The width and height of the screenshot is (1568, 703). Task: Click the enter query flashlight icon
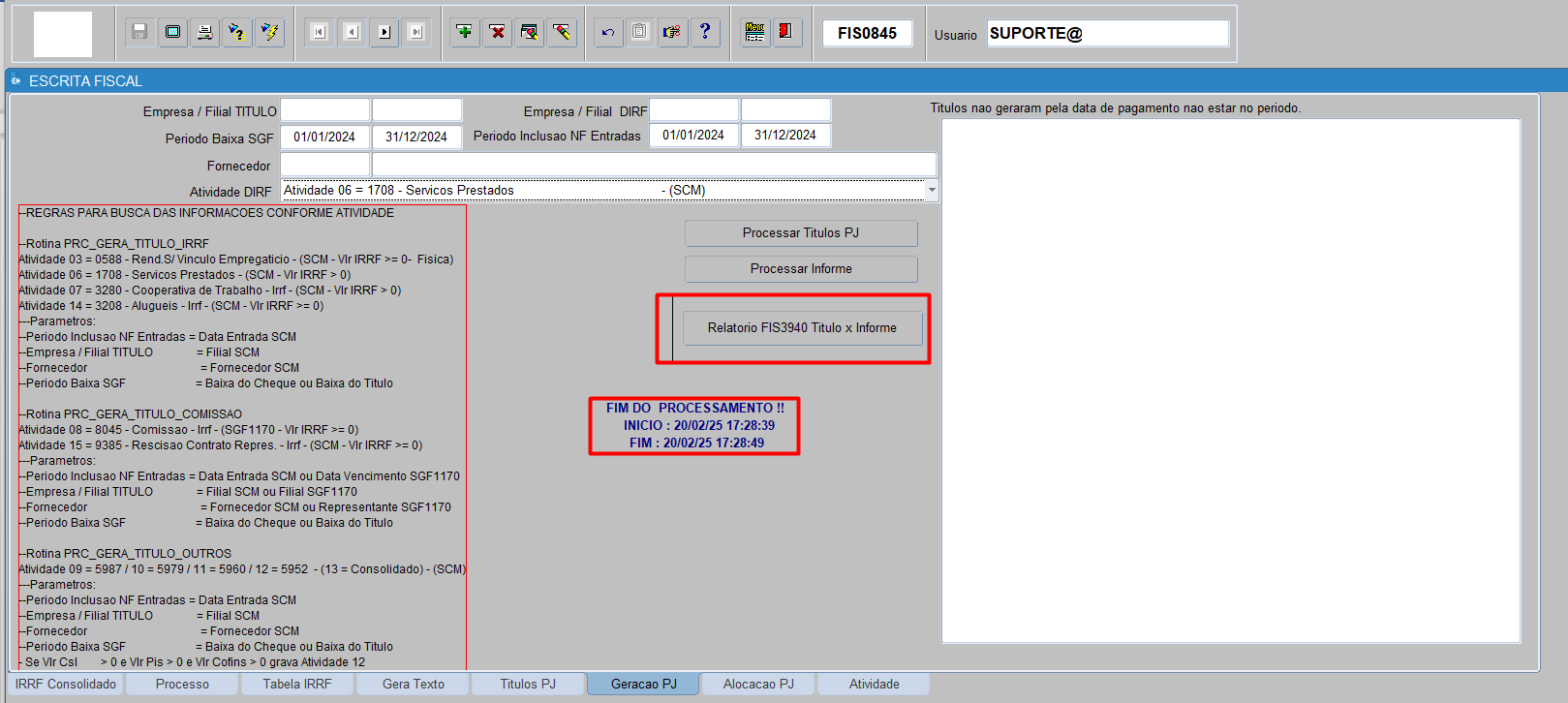pos(236,32)
